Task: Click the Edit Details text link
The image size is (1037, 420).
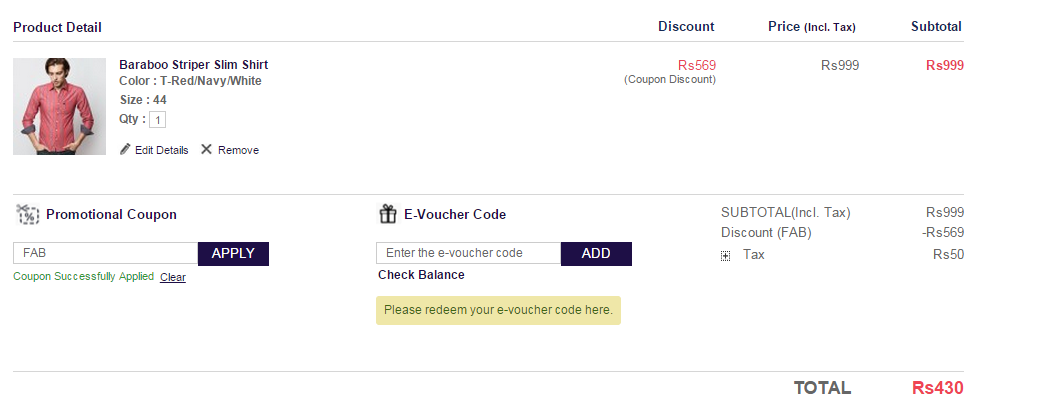Action: coord(161,150)
